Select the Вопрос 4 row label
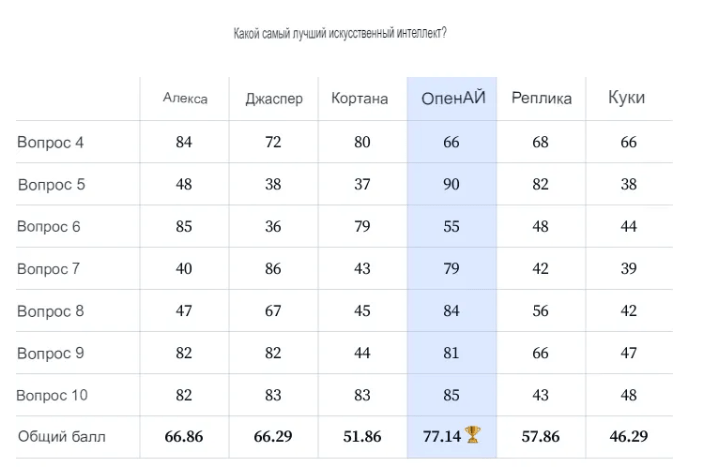This screenshot has height=469, width=702. 50,142
